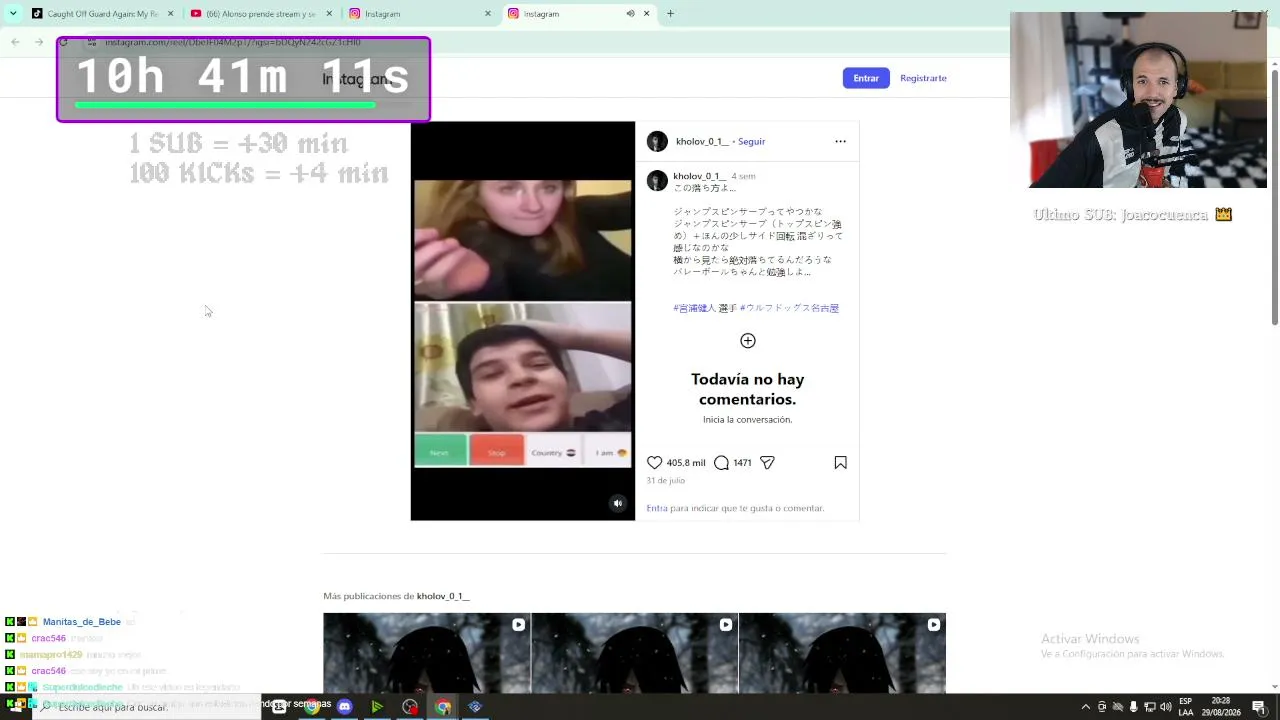Close the Caught Off Guard Again tab
The height and width of the screenshot is (720, 1280).
170,14
